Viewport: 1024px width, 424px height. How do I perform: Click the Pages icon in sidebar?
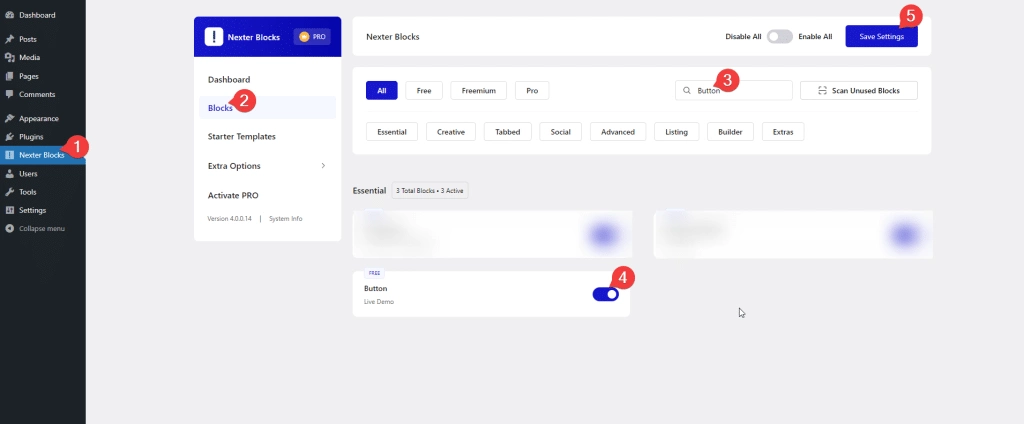9,76
